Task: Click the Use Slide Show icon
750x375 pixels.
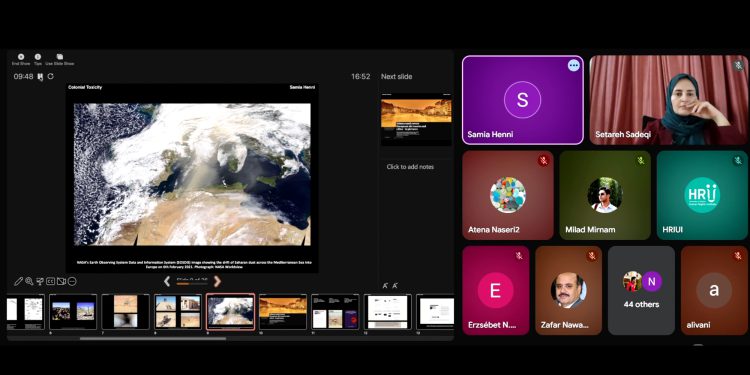Action: [60, 56]
